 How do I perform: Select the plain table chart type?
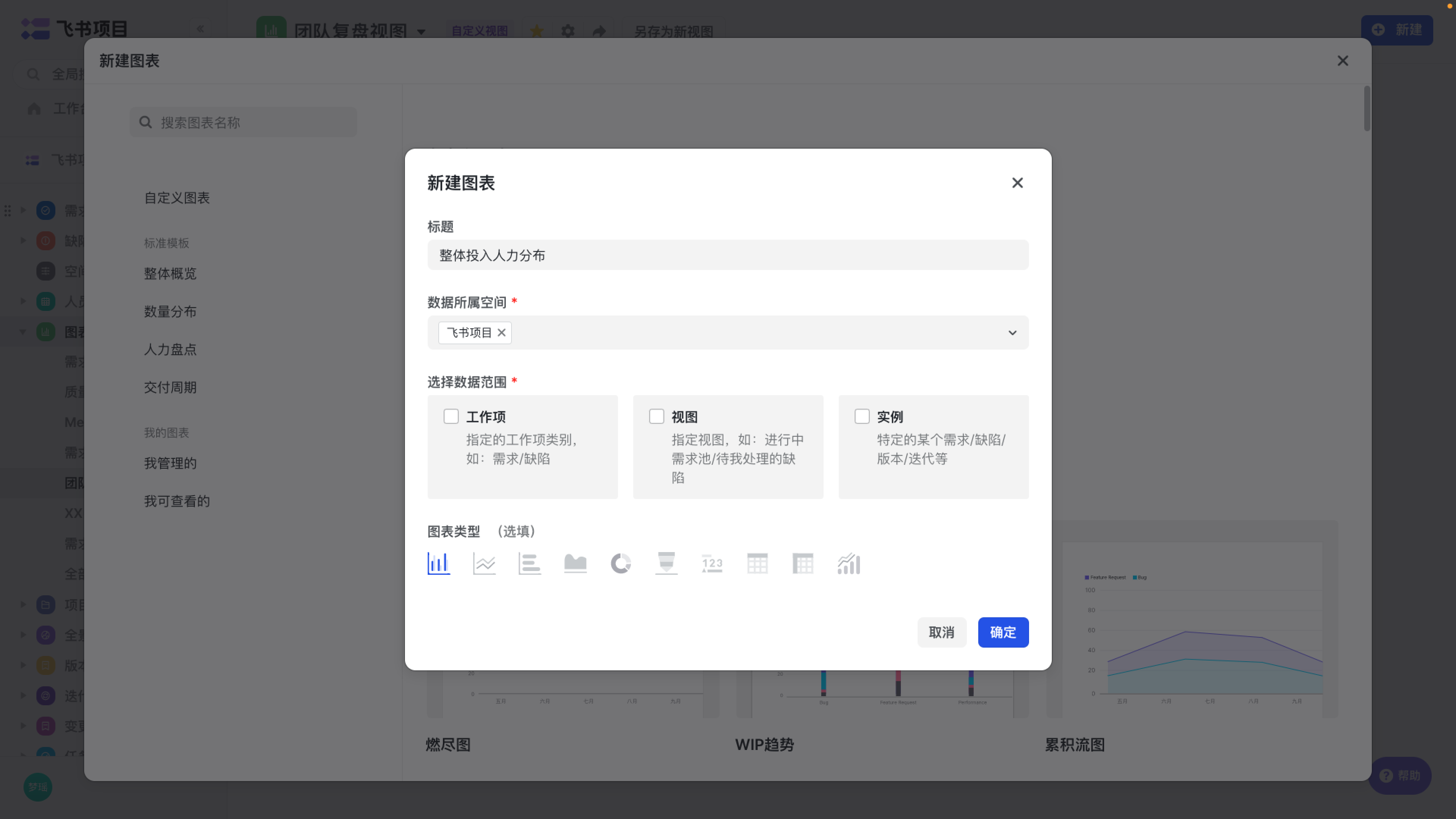tap(758, 563)
